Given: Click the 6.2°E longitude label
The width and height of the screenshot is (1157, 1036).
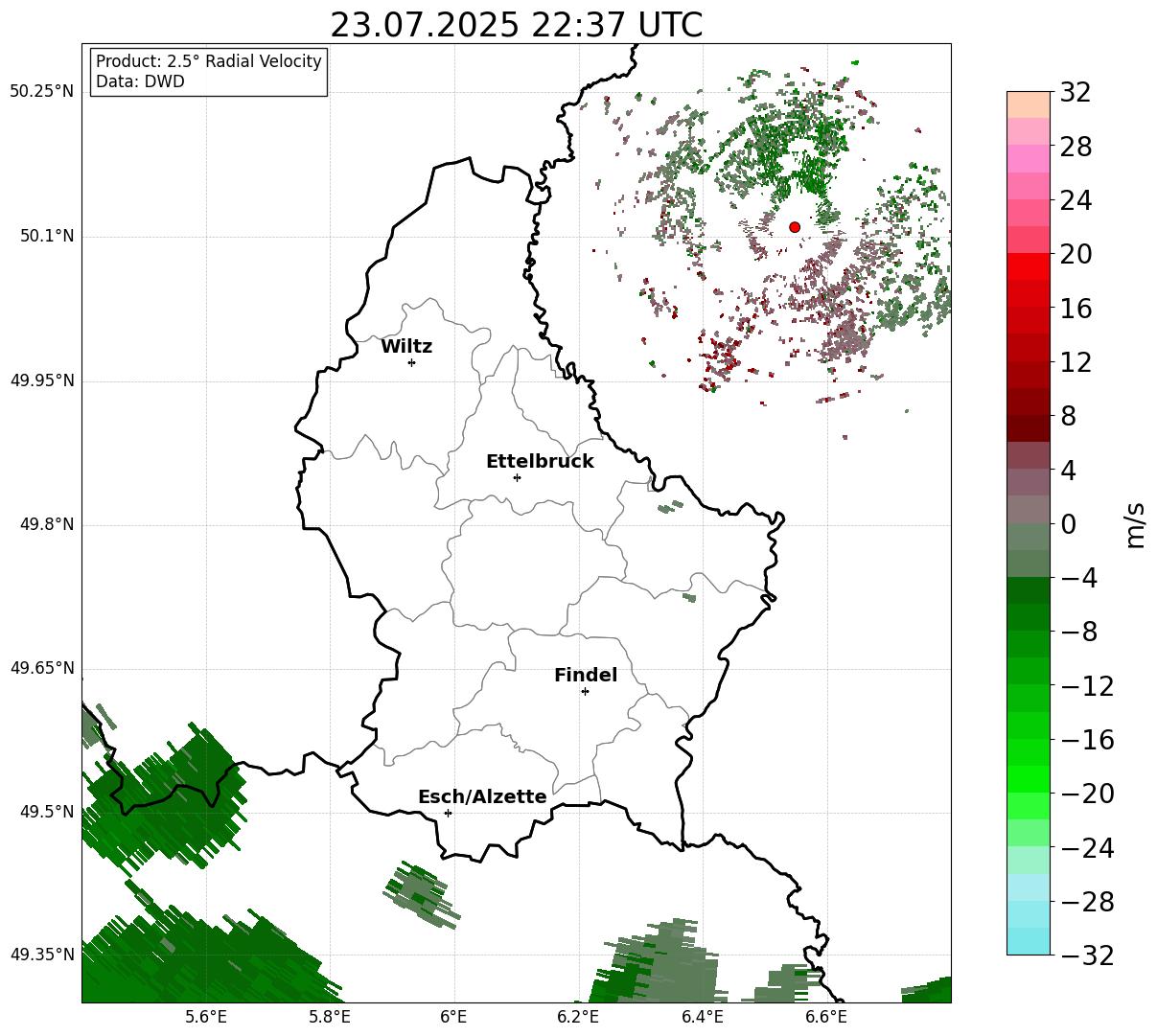Looking at the screenshot, I should (578, 1017).
